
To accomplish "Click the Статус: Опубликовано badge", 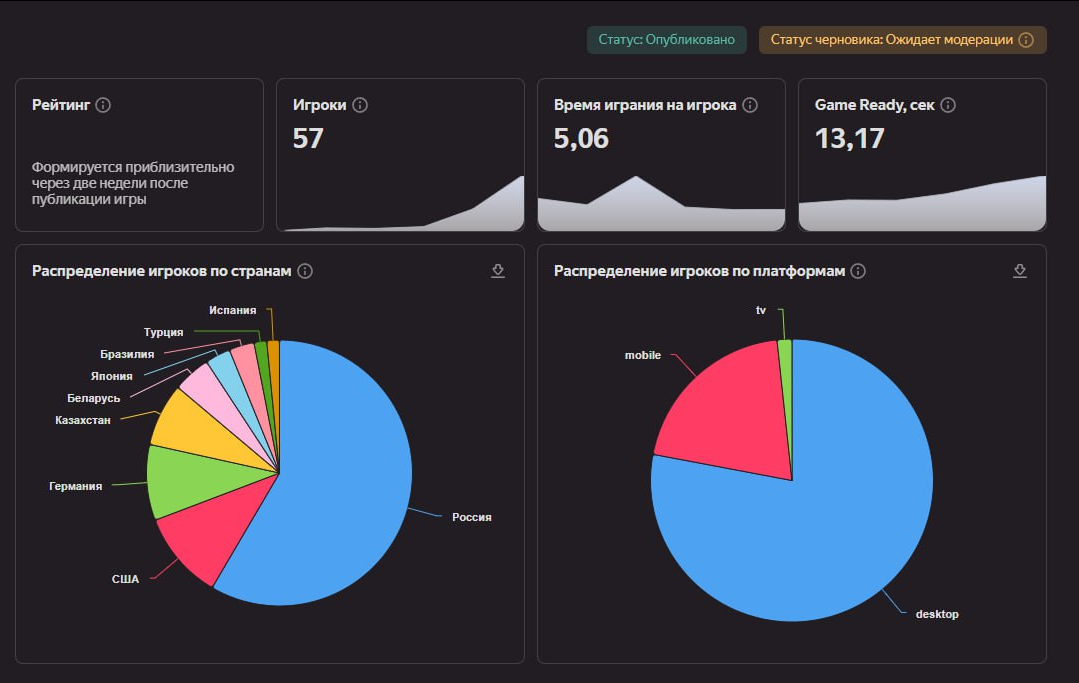I will point(666,40).
